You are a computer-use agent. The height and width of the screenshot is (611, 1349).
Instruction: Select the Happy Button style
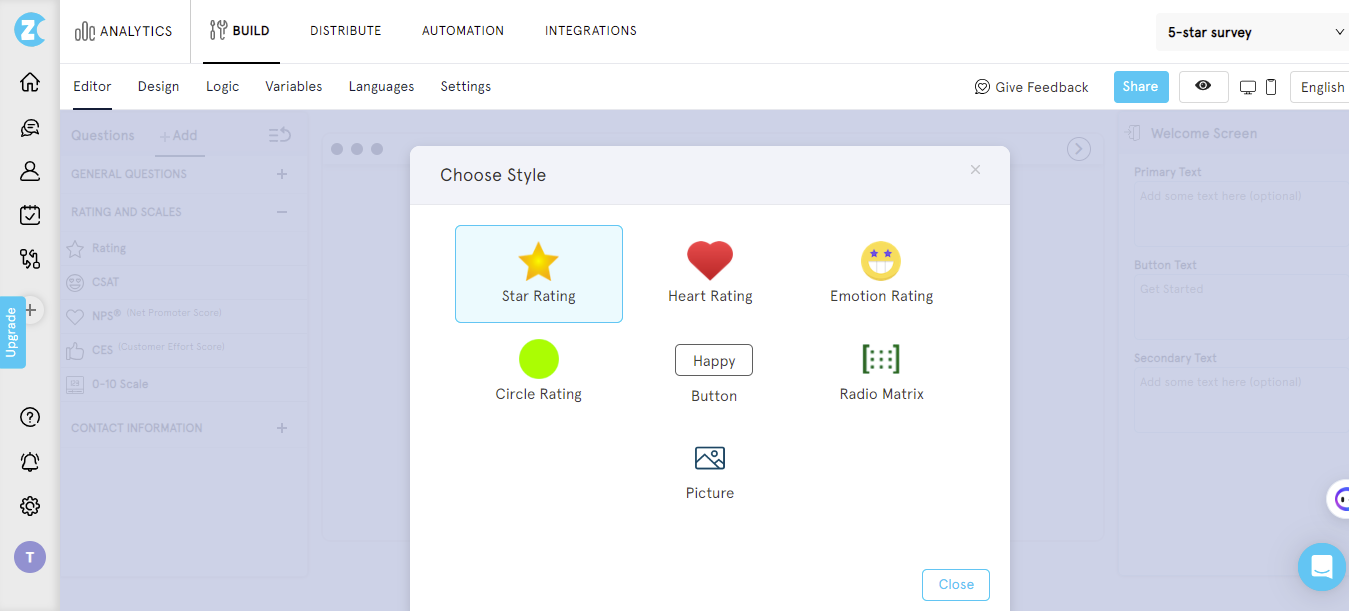click(x=713, y=360)
